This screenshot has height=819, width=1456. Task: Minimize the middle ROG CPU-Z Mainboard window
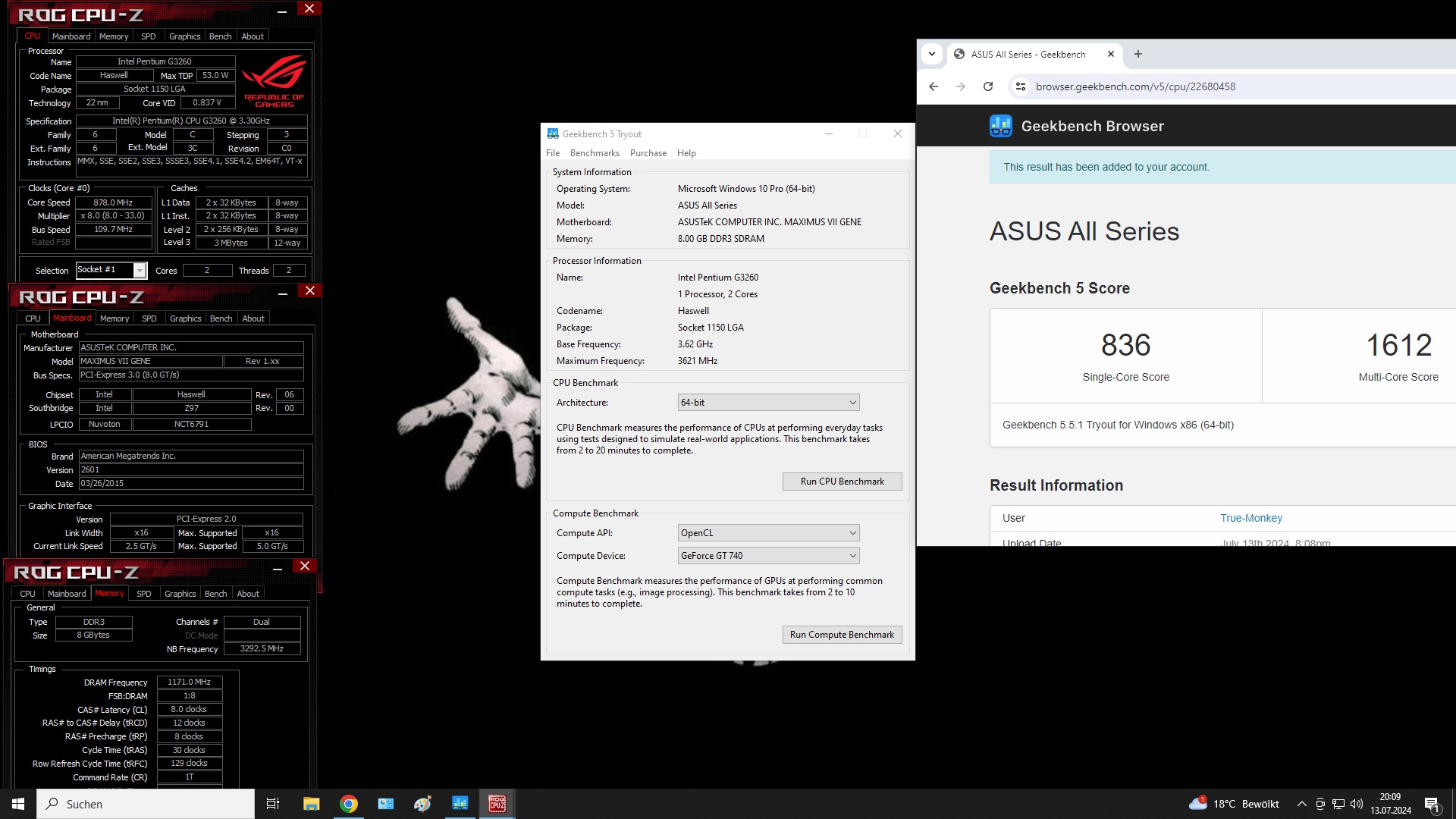(x=283, y=293)
